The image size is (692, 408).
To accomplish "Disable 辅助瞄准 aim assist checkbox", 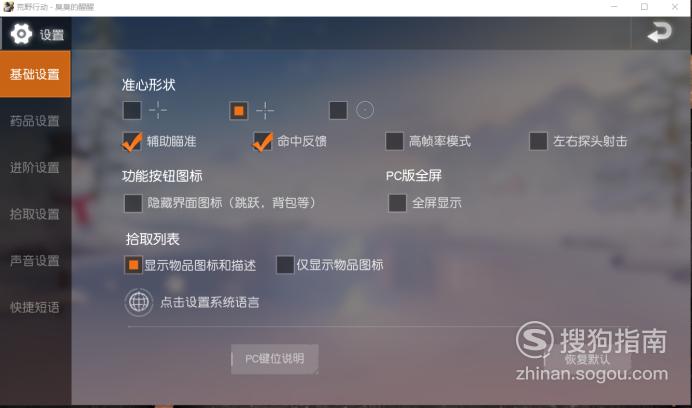I will click(x=132, y=142).
